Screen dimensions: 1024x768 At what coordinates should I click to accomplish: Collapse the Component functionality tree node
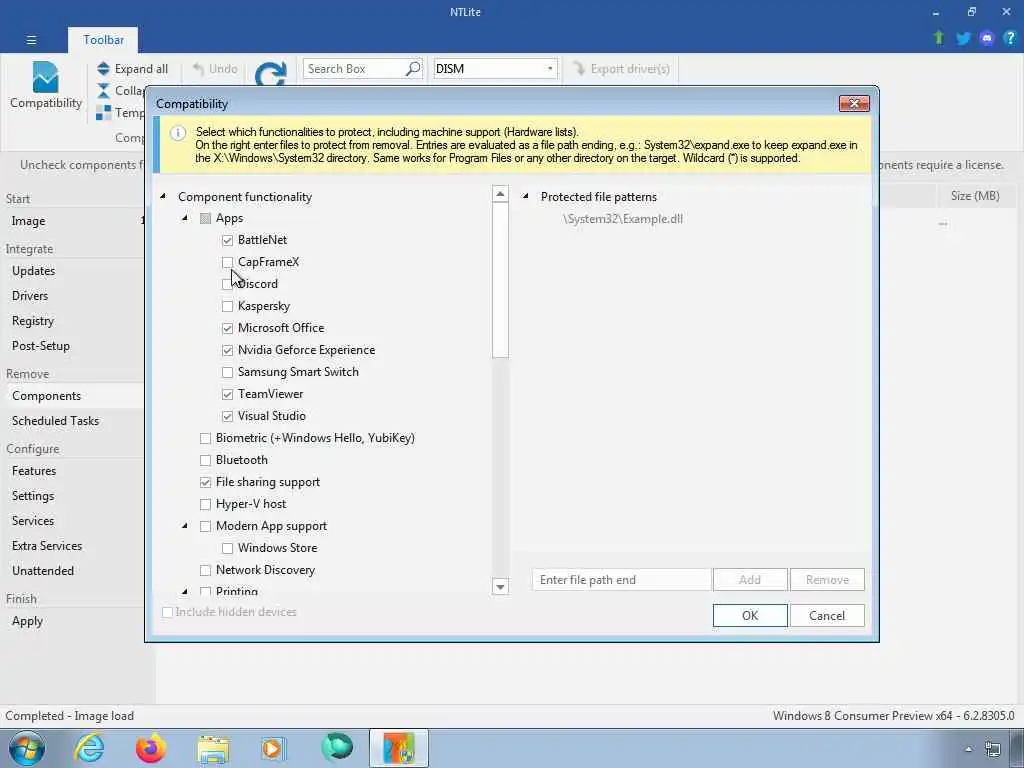pyautogui.click(x=163, y=197)
